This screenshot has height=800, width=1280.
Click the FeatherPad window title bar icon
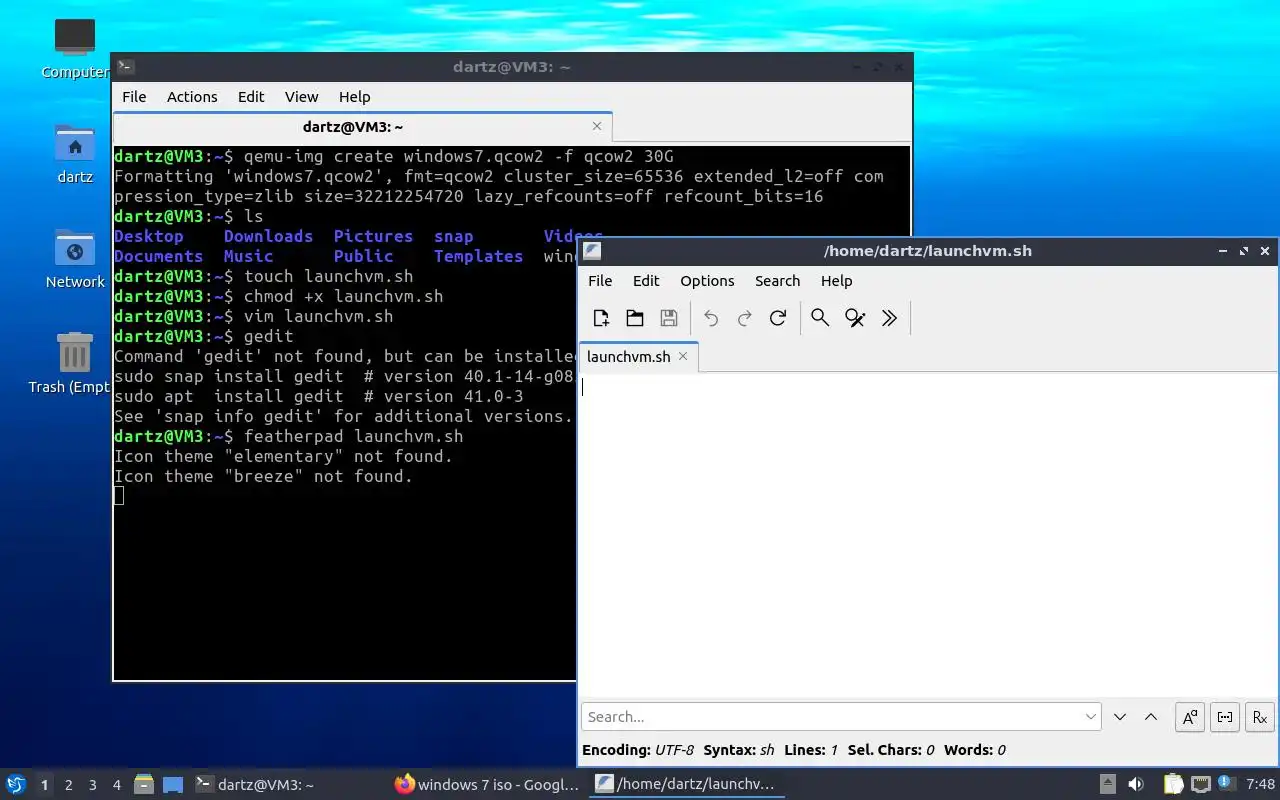(x=592, y=251)
